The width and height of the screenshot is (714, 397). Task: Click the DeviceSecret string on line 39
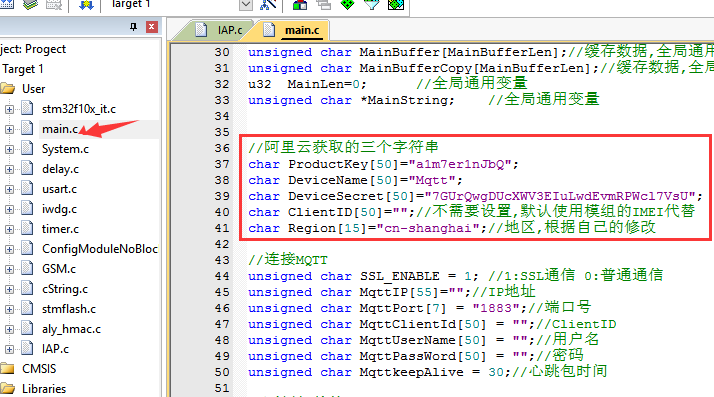pos(561,196)
